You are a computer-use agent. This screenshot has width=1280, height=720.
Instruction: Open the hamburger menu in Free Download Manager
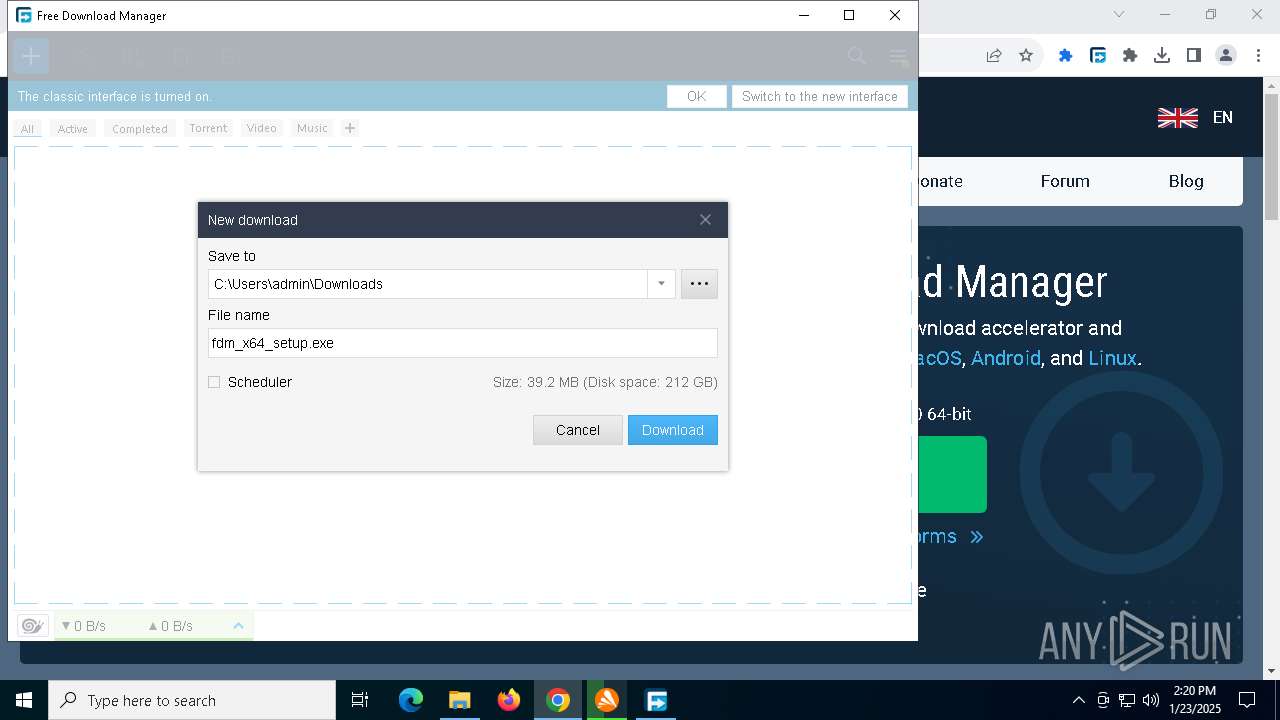pos(898,56)
